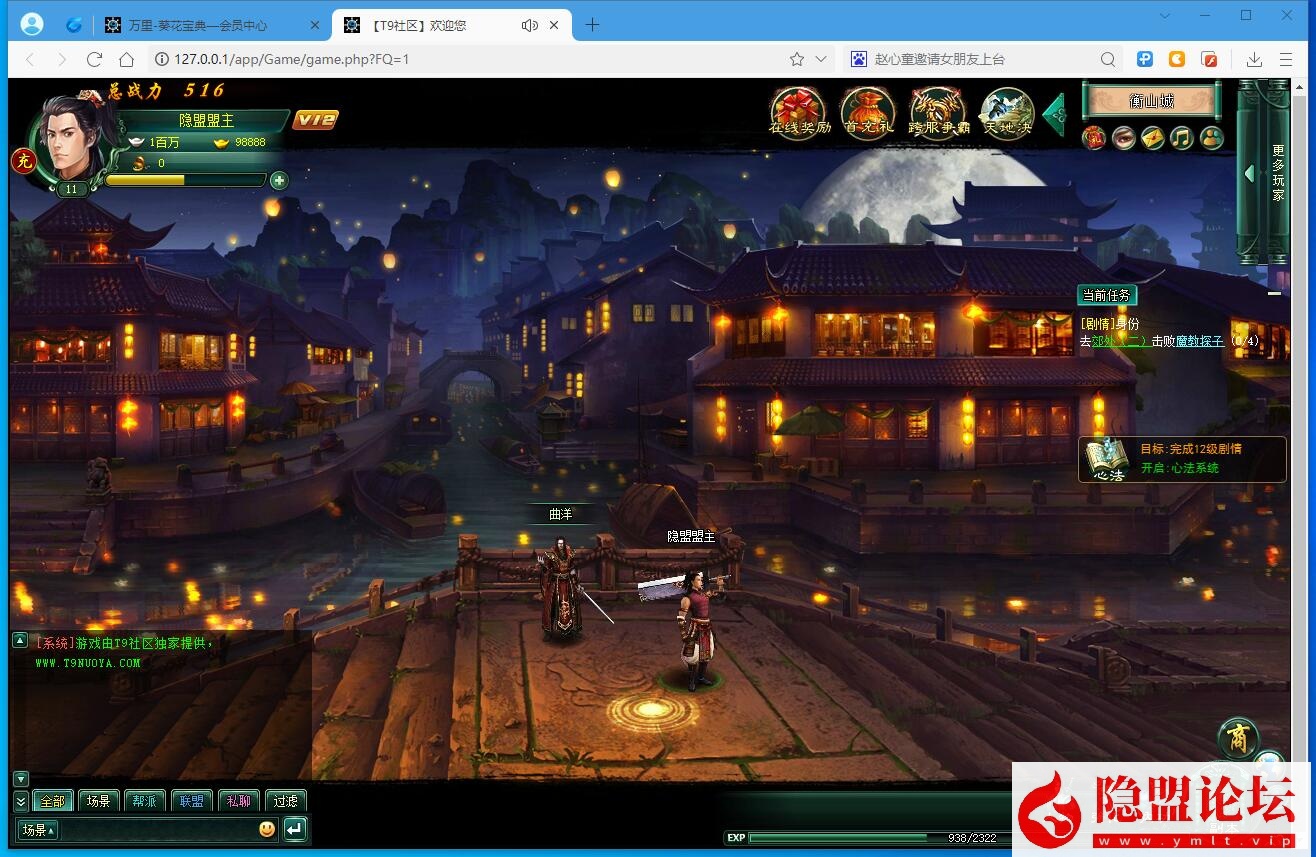1316x857 pixels.
Task: Switch to the 私聊 chat tab
Action: (x=238, y=801)
